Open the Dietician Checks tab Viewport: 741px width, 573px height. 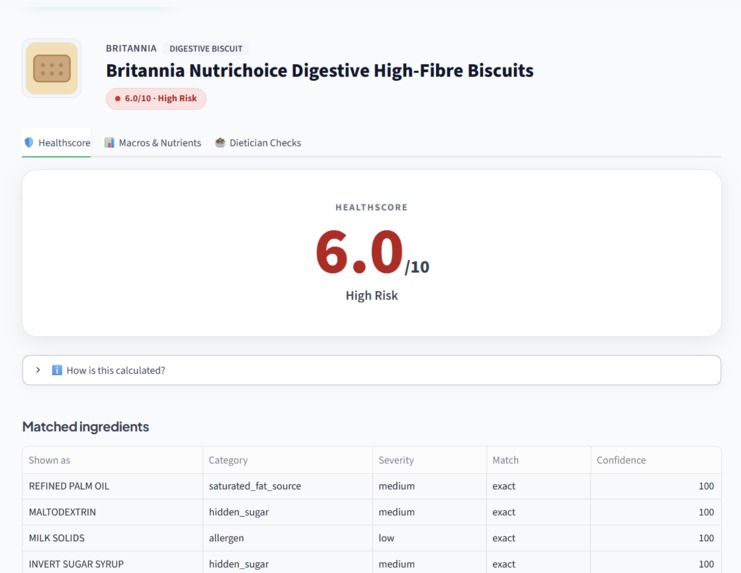[258, 142]
